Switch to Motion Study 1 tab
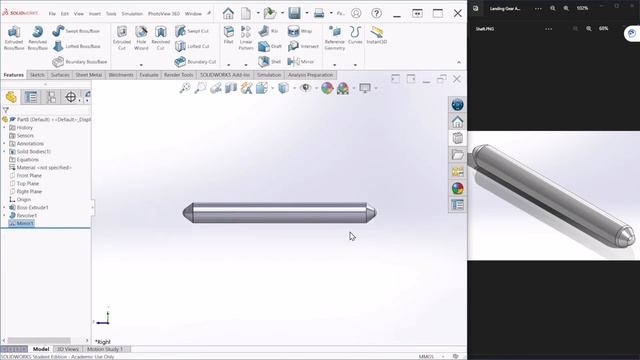 [105, 349]
